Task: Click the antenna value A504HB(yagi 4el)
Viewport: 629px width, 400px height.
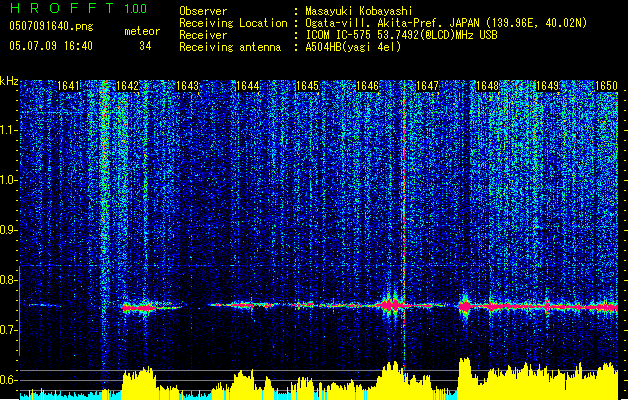Action: [x=353, y=47]
